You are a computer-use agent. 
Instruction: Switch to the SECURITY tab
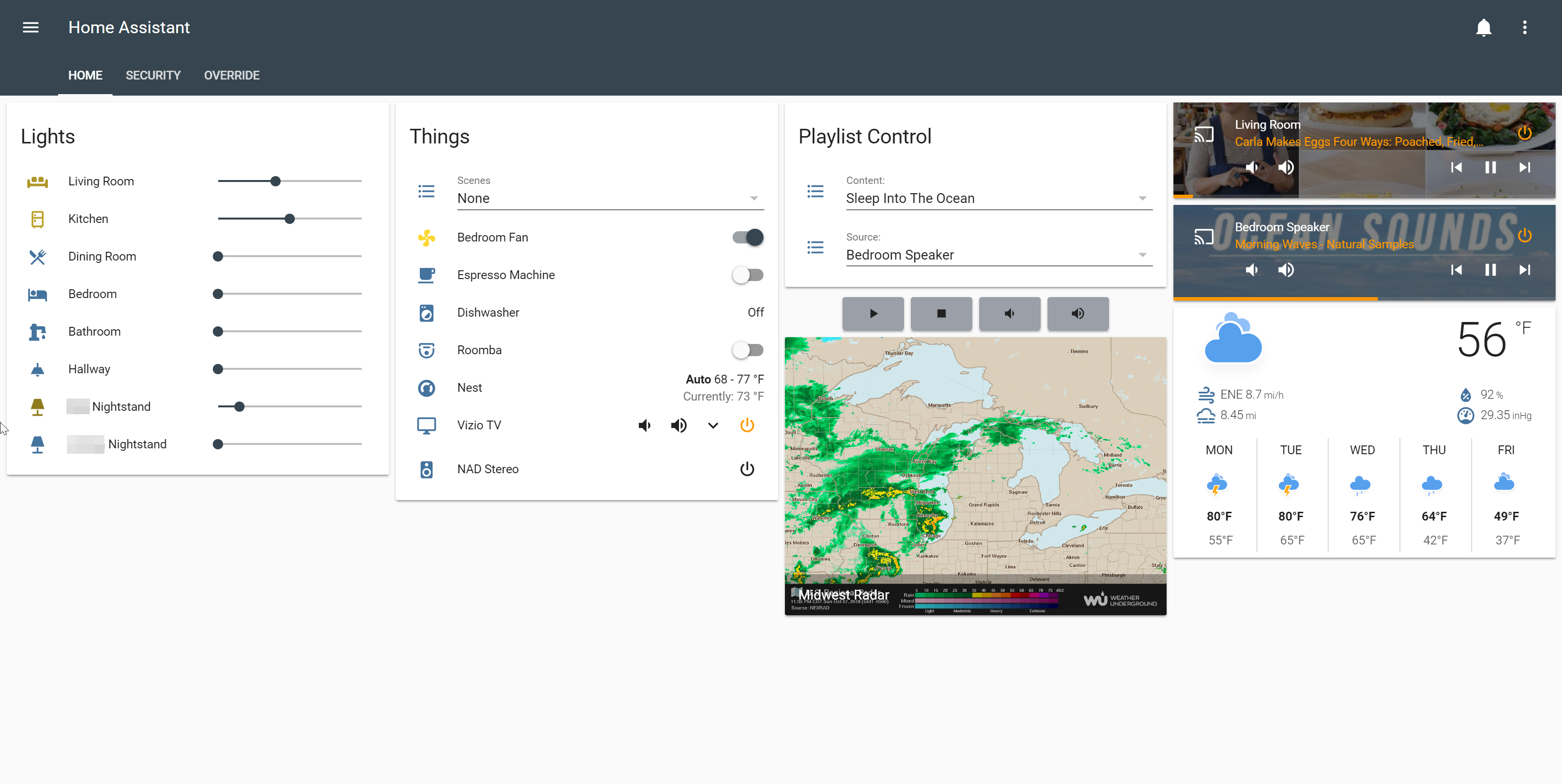153,75
